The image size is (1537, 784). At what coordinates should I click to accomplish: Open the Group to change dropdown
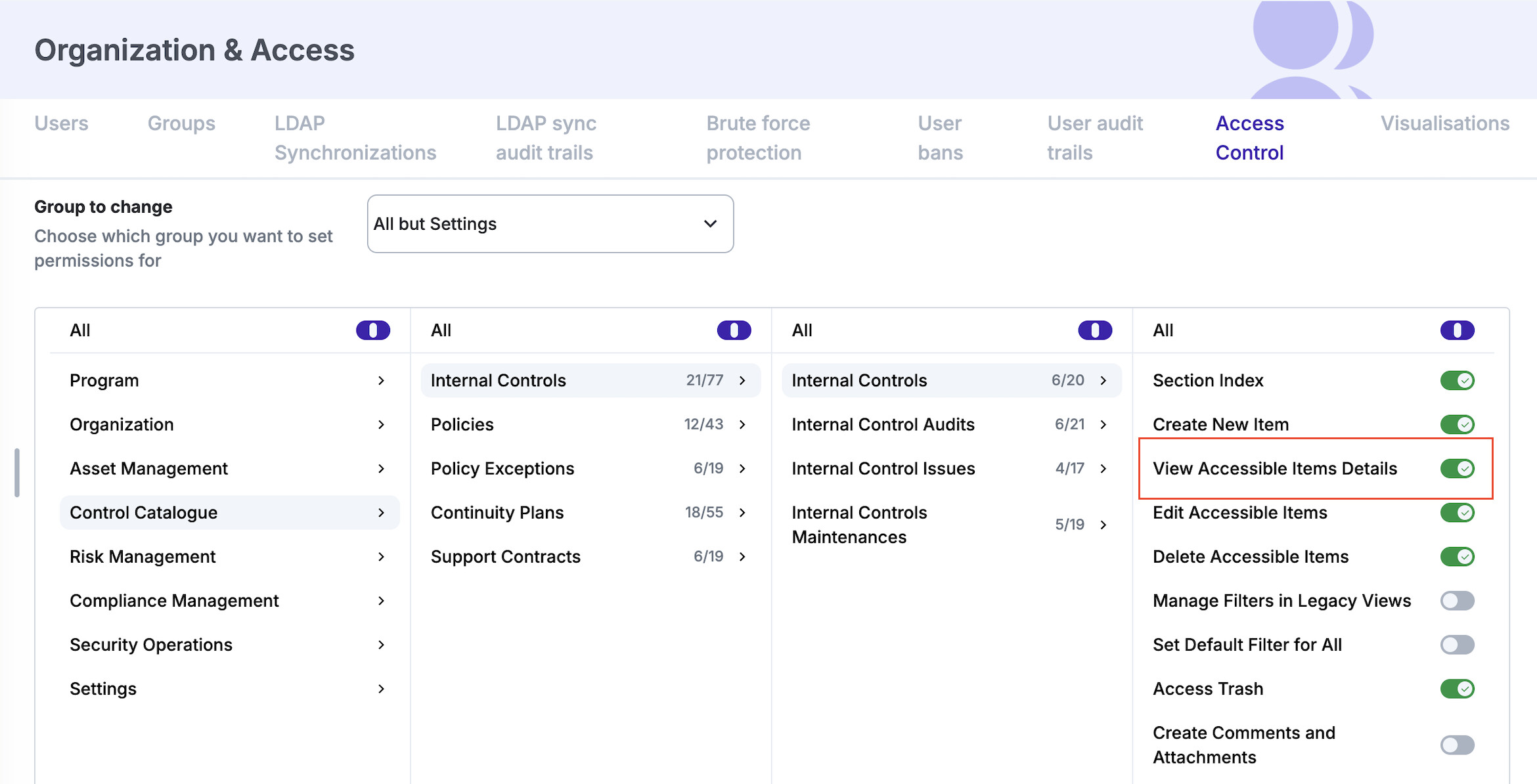550,224
